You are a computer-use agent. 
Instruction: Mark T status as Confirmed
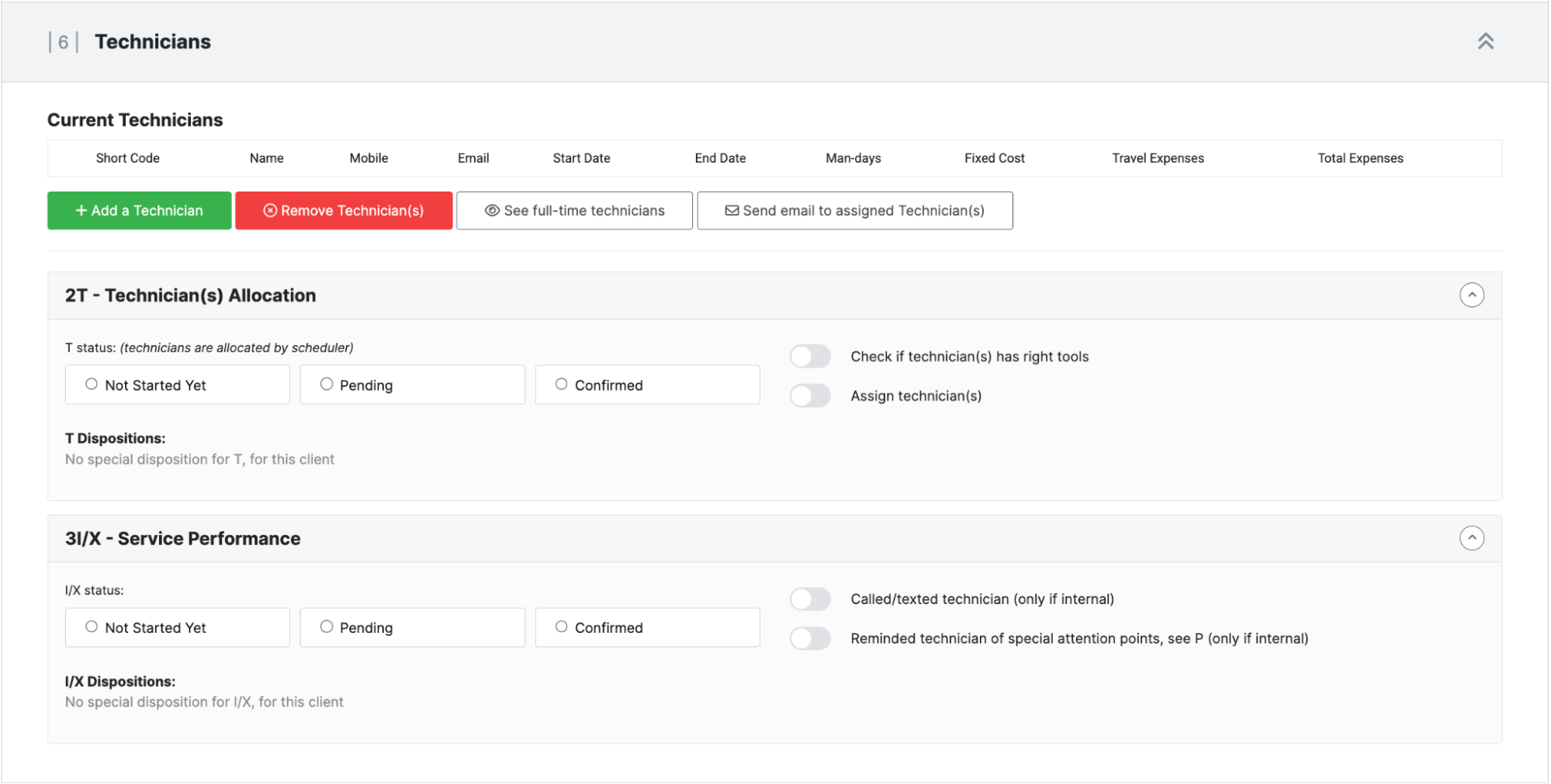(x=561, y=385)
